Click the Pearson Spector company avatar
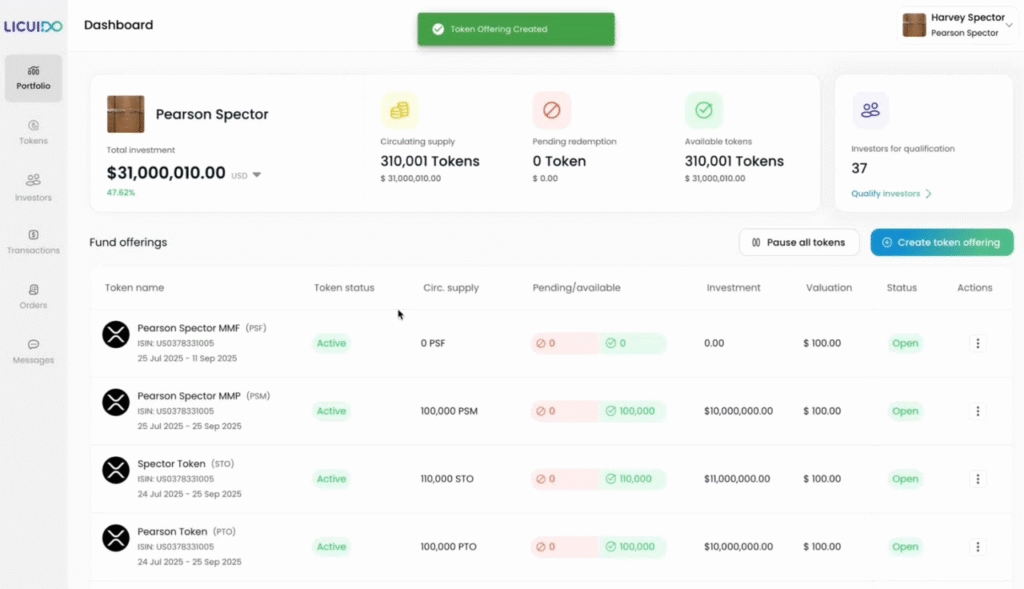 click(125, 114)
